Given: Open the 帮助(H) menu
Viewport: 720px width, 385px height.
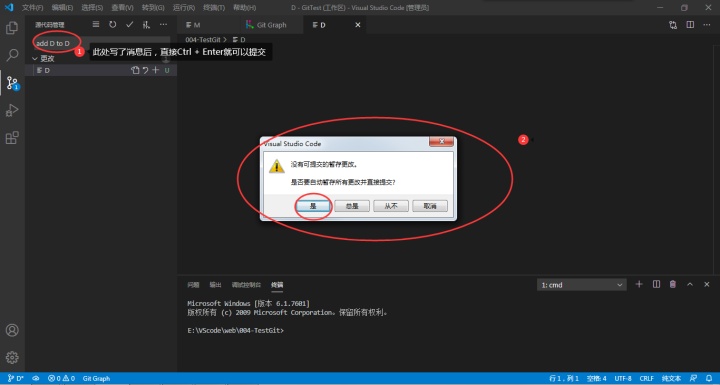Looking at the screenshot, I should (244, 8).
